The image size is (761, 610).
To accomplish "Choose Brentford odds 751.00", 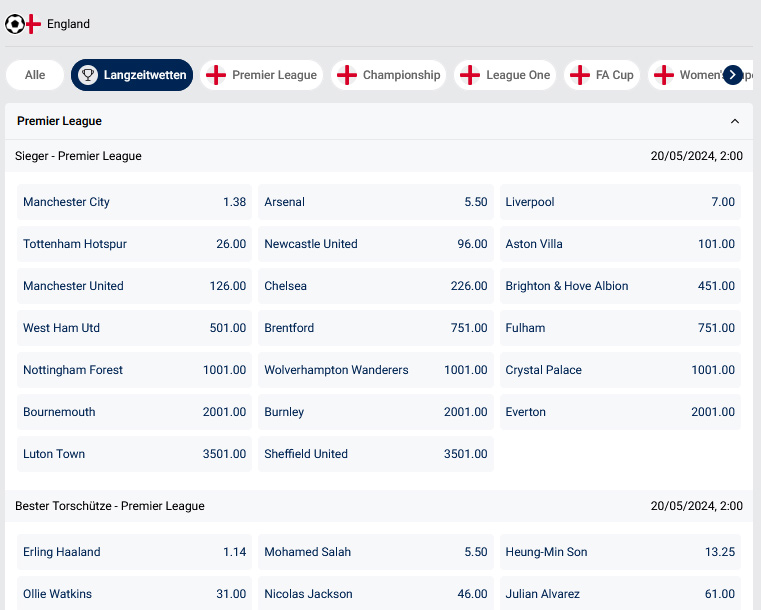I will (x=376, y=328).
